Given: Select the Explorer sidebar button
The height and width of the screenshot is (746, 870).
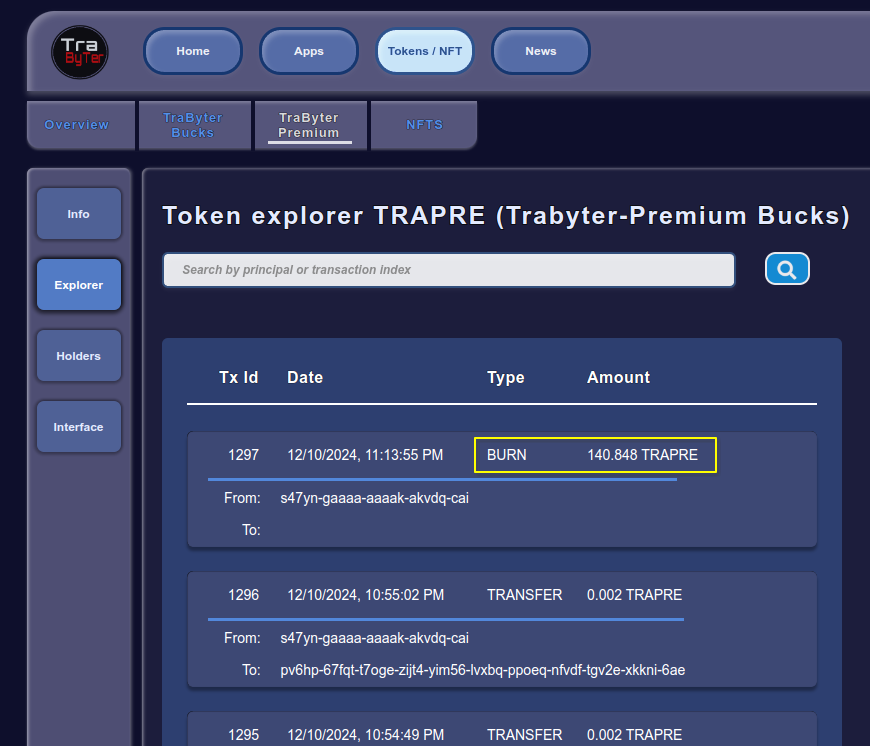Looking at the screenshot, I should coord(79,285).
